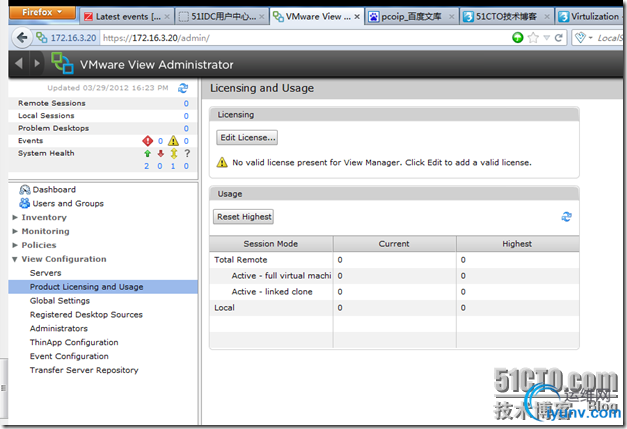Image resolution: width=627 pixels, height=429 pixels.
Task: Click the yellow System Health status icon
Action: tap(174, 154)
